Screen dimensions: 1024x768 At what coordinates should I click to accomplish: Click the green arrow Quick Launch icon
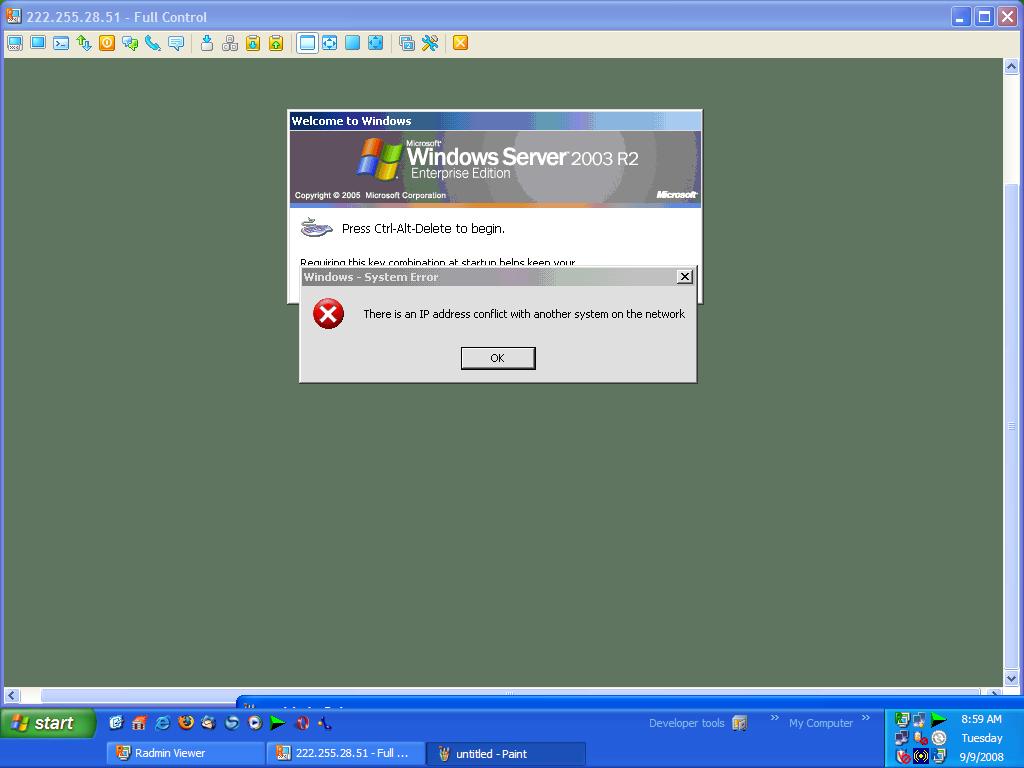(x=278, y=723)
